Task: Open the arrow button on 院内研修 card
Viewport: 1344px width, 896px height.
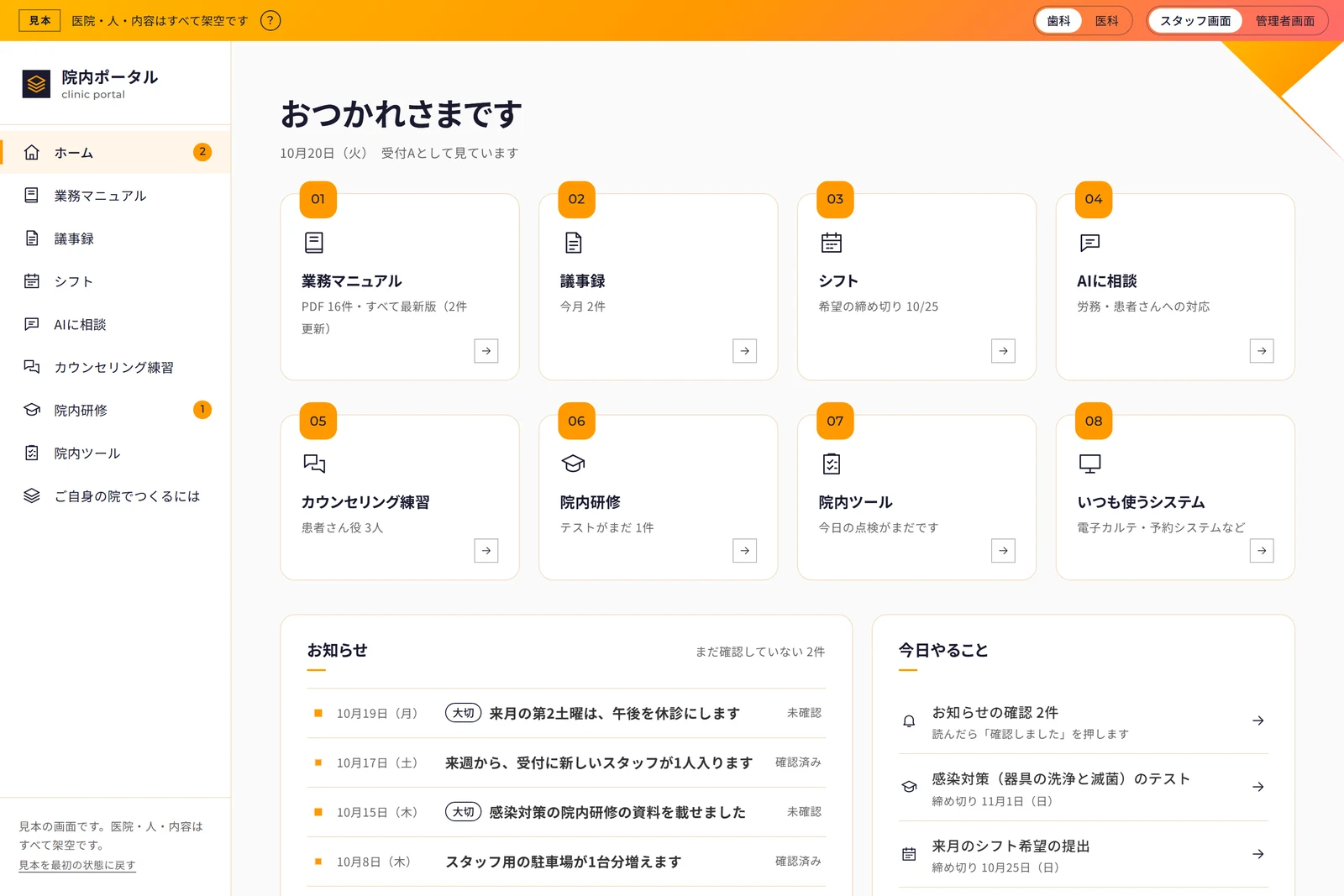Action: click(x=745, y=551)
